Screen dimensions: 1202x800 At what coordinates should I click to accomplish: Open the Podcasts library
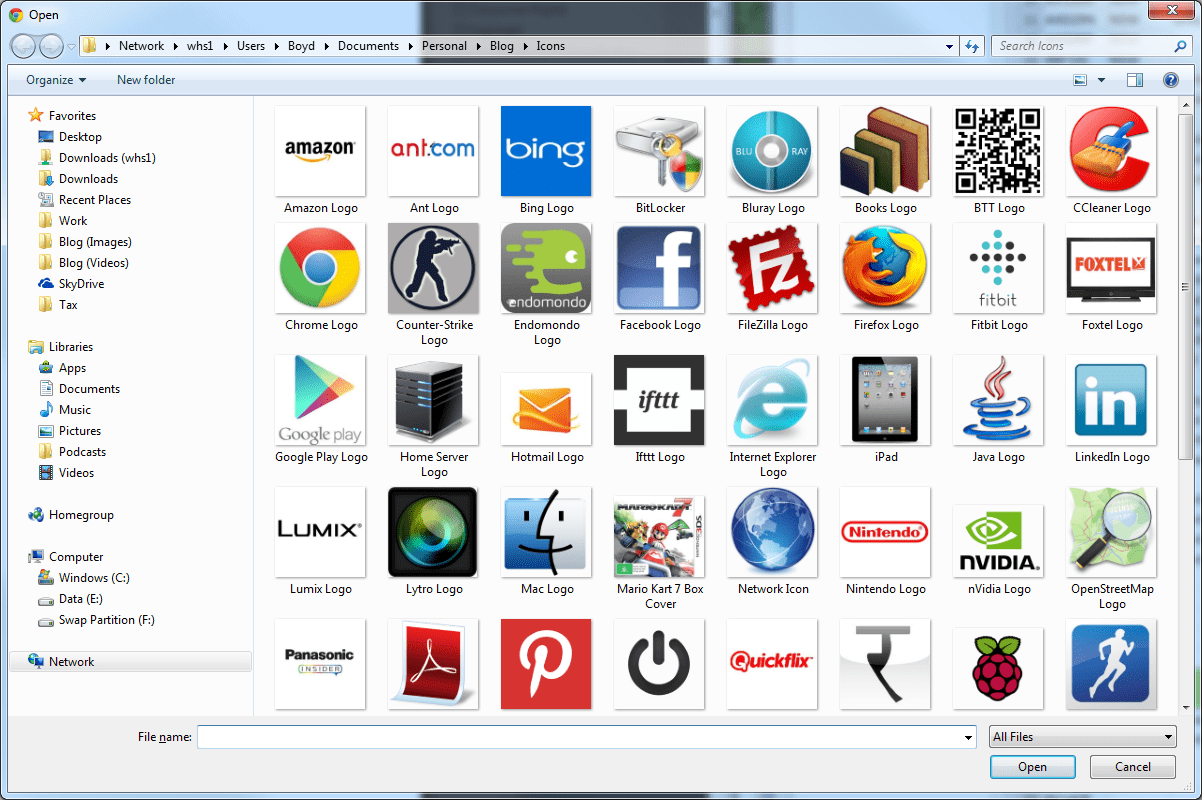(x=82, y=452)
